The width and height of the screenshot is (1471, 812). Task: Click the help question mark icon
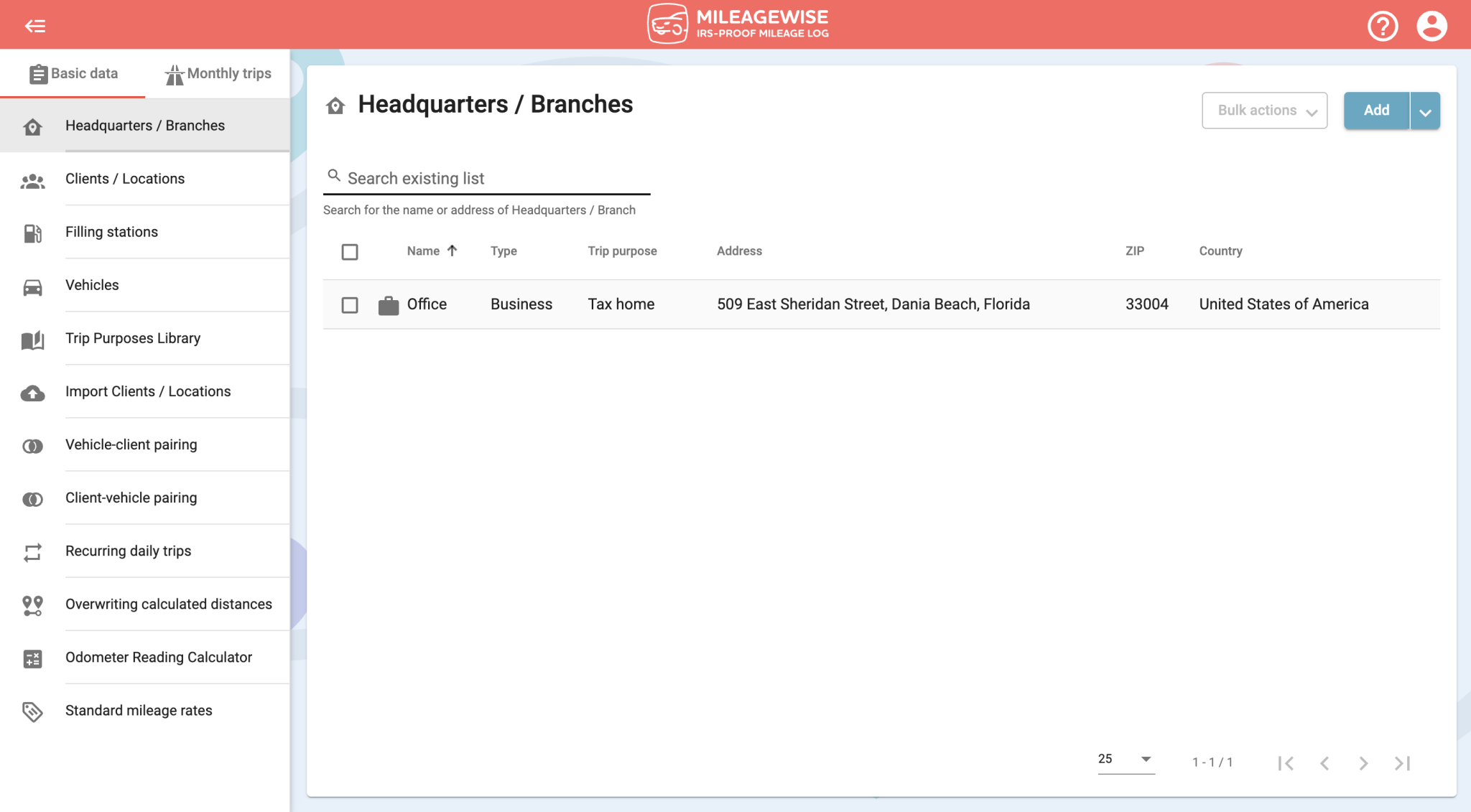(1381, 25)
